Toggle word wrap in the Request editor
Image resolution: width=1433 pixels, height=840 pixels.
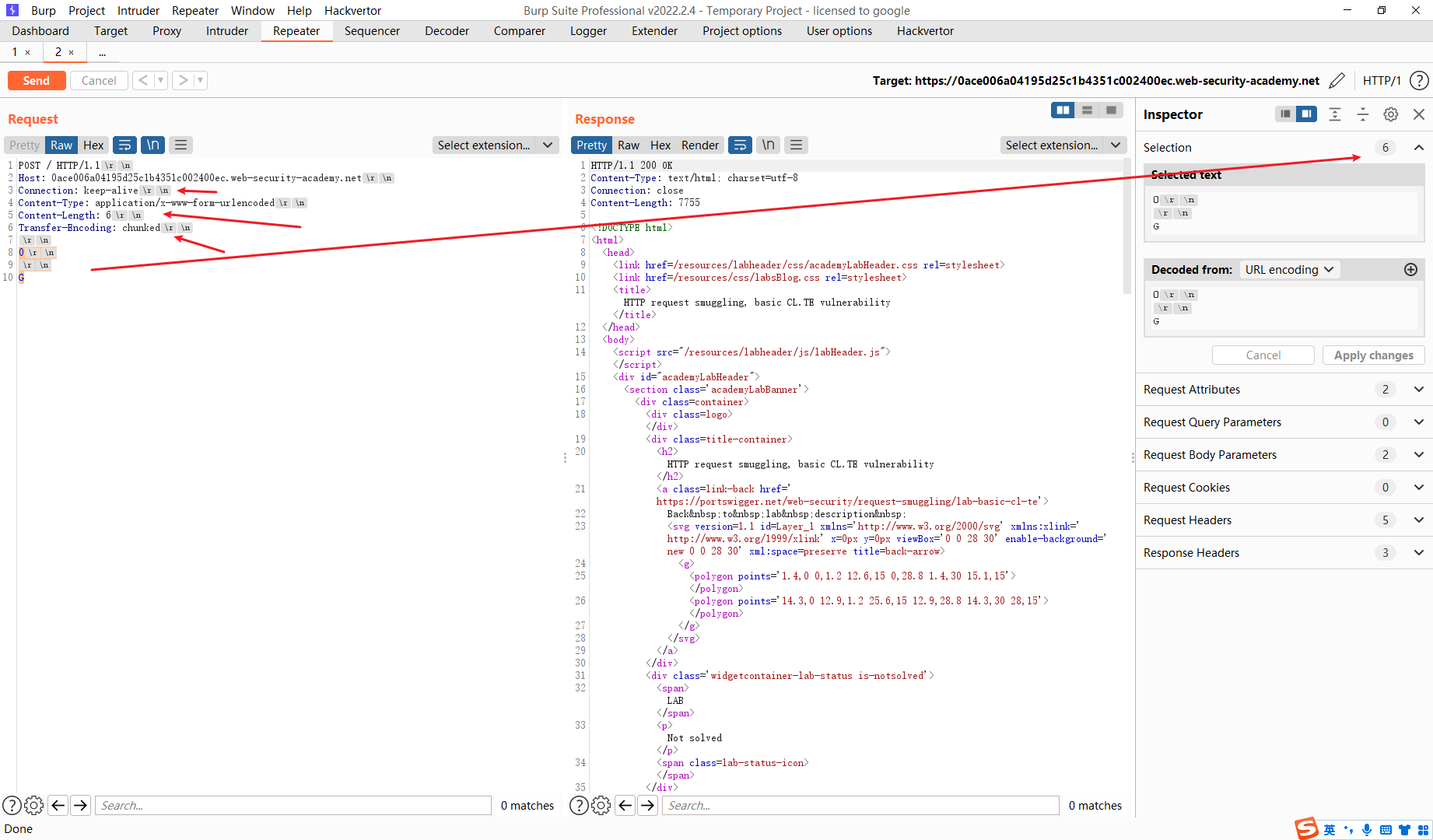point(125,145)
